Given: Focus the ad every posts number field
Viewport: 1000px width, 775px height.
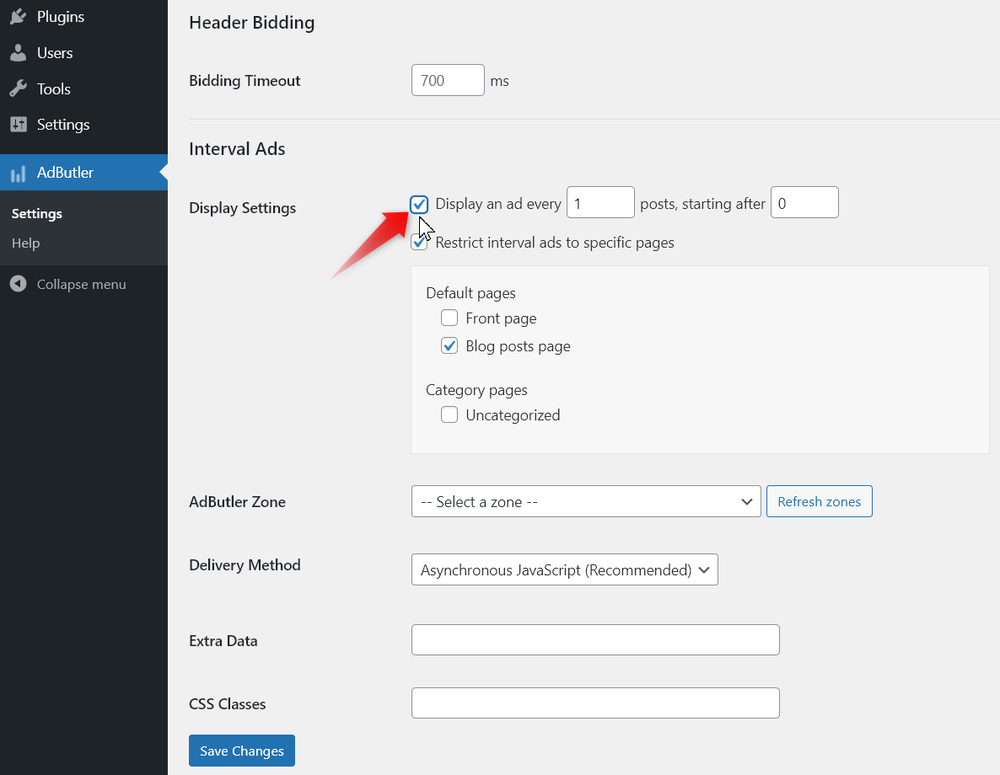Looking at the screenshot, I should pyautogui.click(x=600, y=202).
